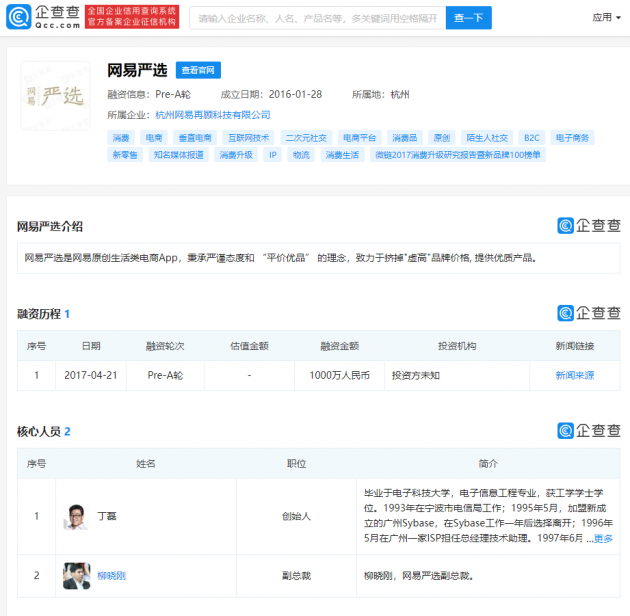630x616 pixels.
Task: Open the 新闻来源 link
Action: [575, 375]
